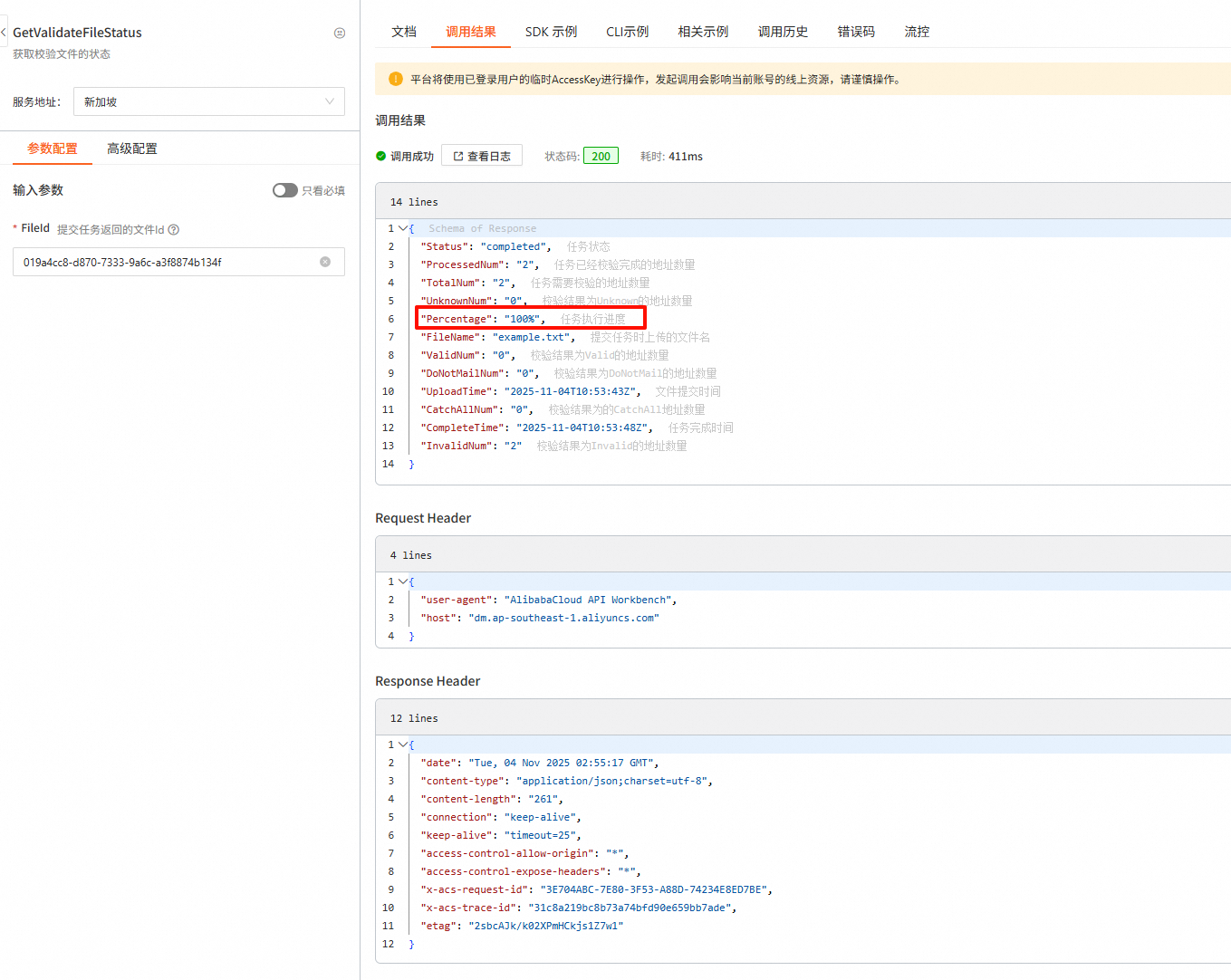This screenshot has width=1231, height=980.
Task: Open the CLI示例 tab
Action: tap(628, 32)
